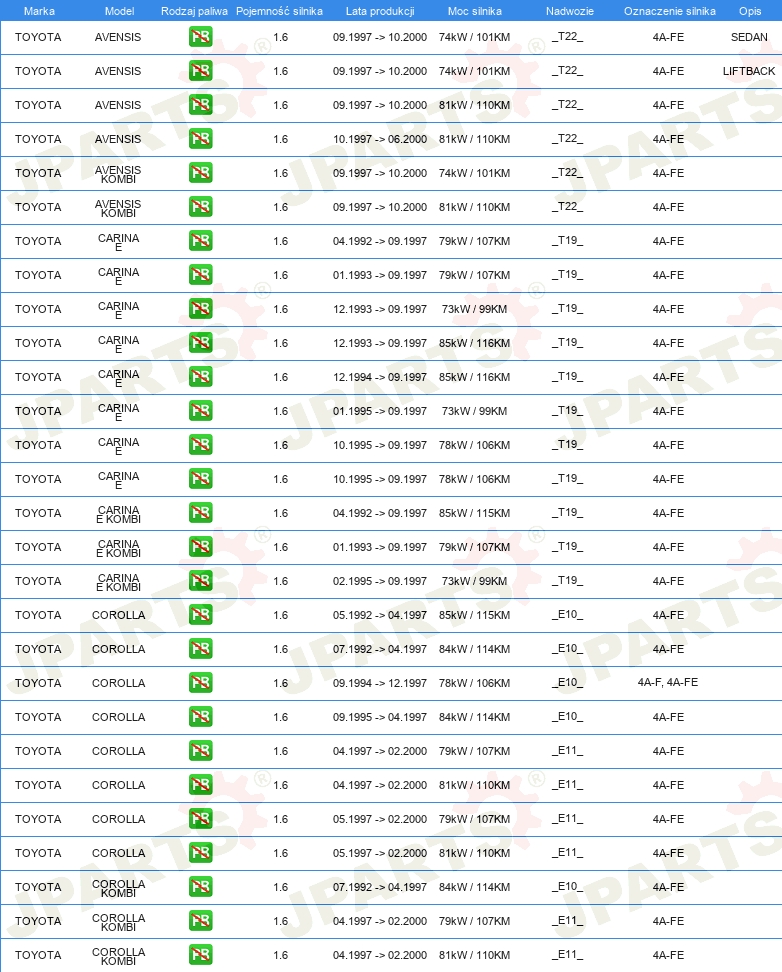782x972 pixels.
Task: Click fuel icon for Avensis 09.1997 81kW row
Action: [x=200, y=105]
